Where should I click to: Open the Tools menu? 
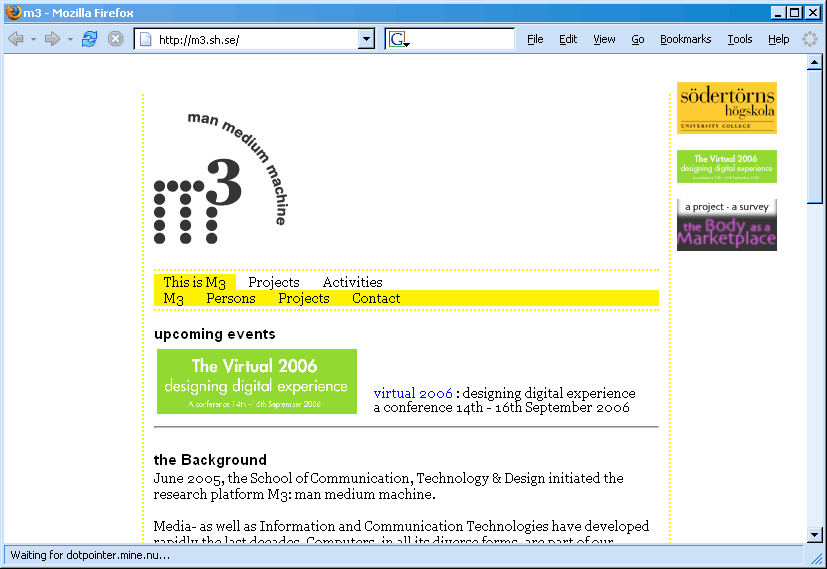click(740, 39)
